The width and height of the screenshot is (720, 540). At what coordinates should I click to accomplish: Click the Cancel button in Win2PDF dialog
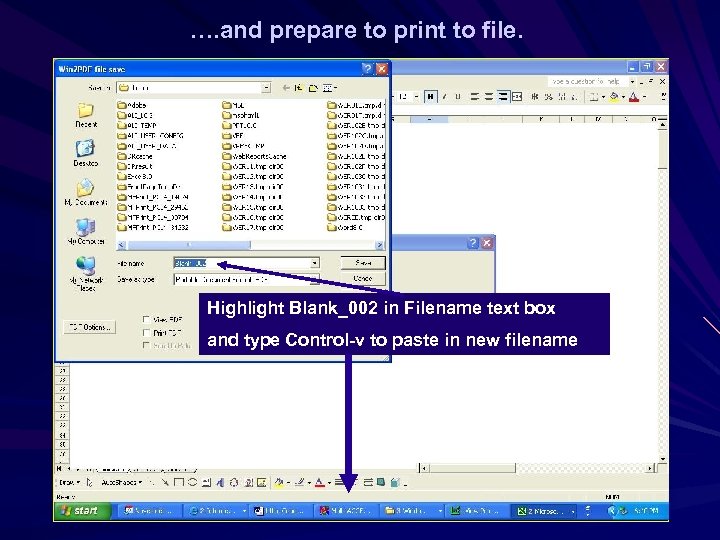(363, 278)
